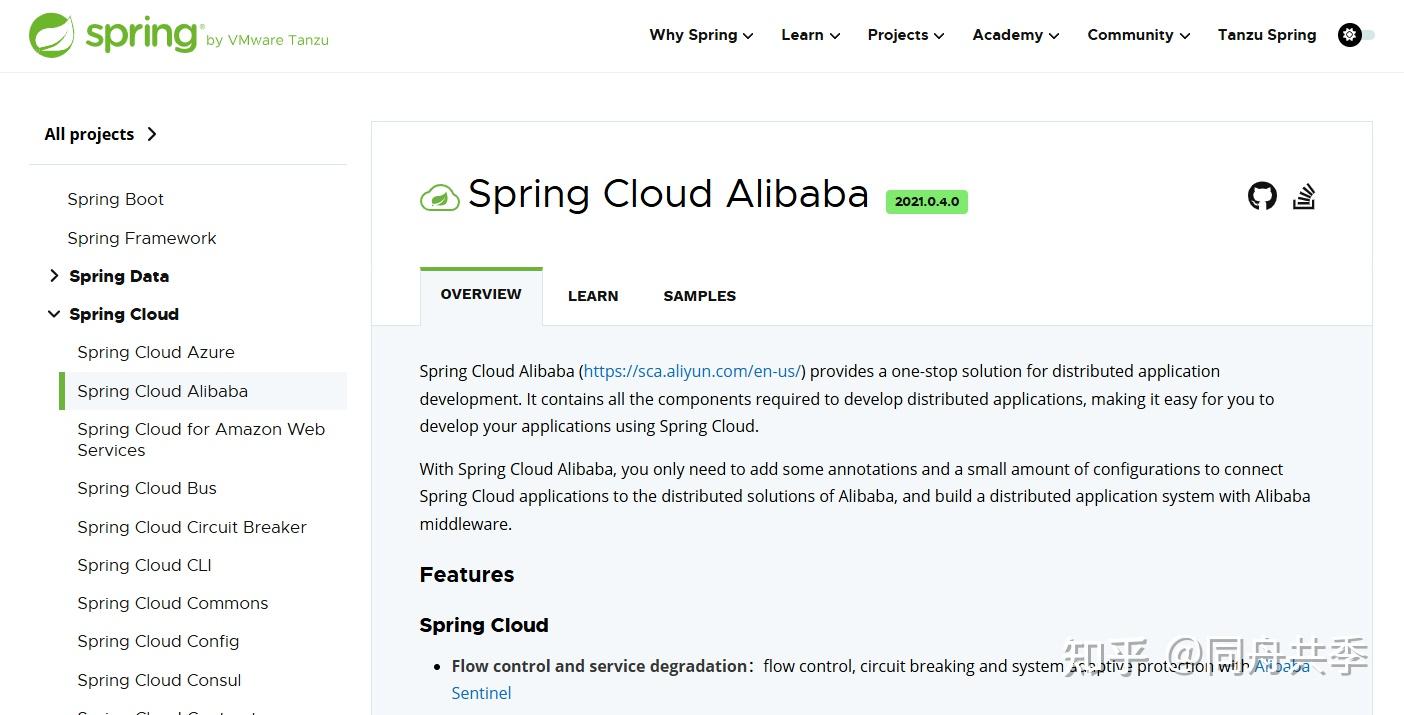The height and width of the screenshot is (715, 1404).
Task: Expand the Projects navigation menu
Action: (905, 35)
